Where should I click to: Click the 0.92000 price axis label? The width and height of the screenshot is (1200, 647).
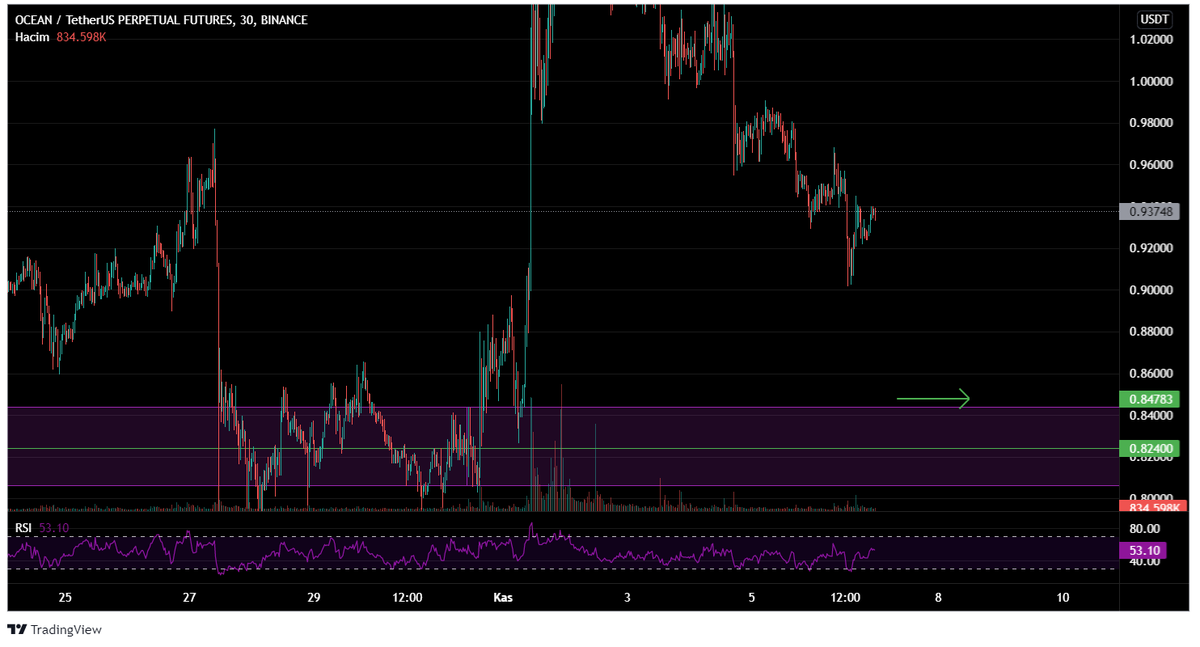coord(1150,248)
